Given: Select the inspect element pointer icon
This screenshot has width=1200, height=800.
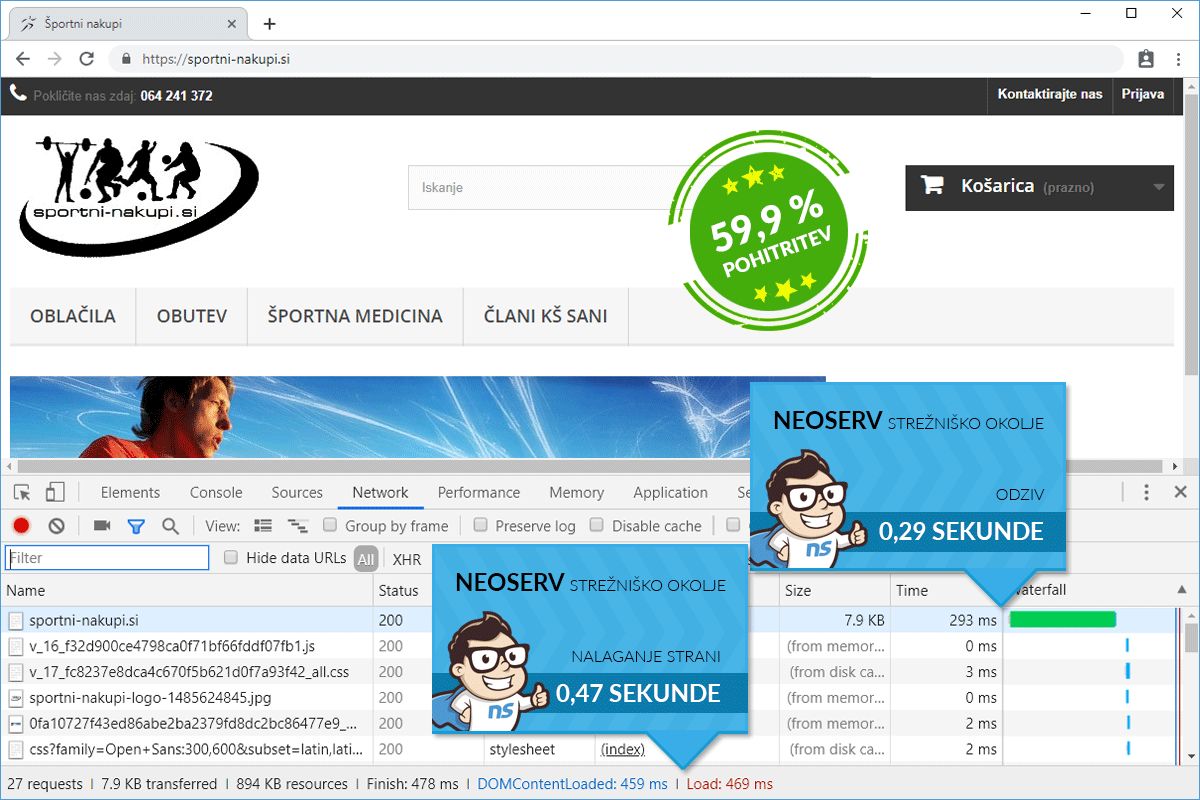Looking at the screenshot, I should (22, 492).
